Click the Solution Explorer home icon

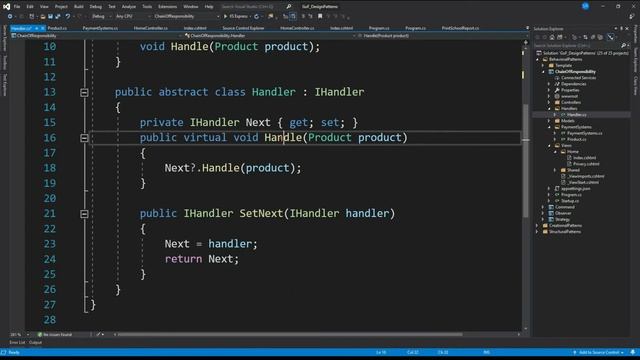pos(552,37)
